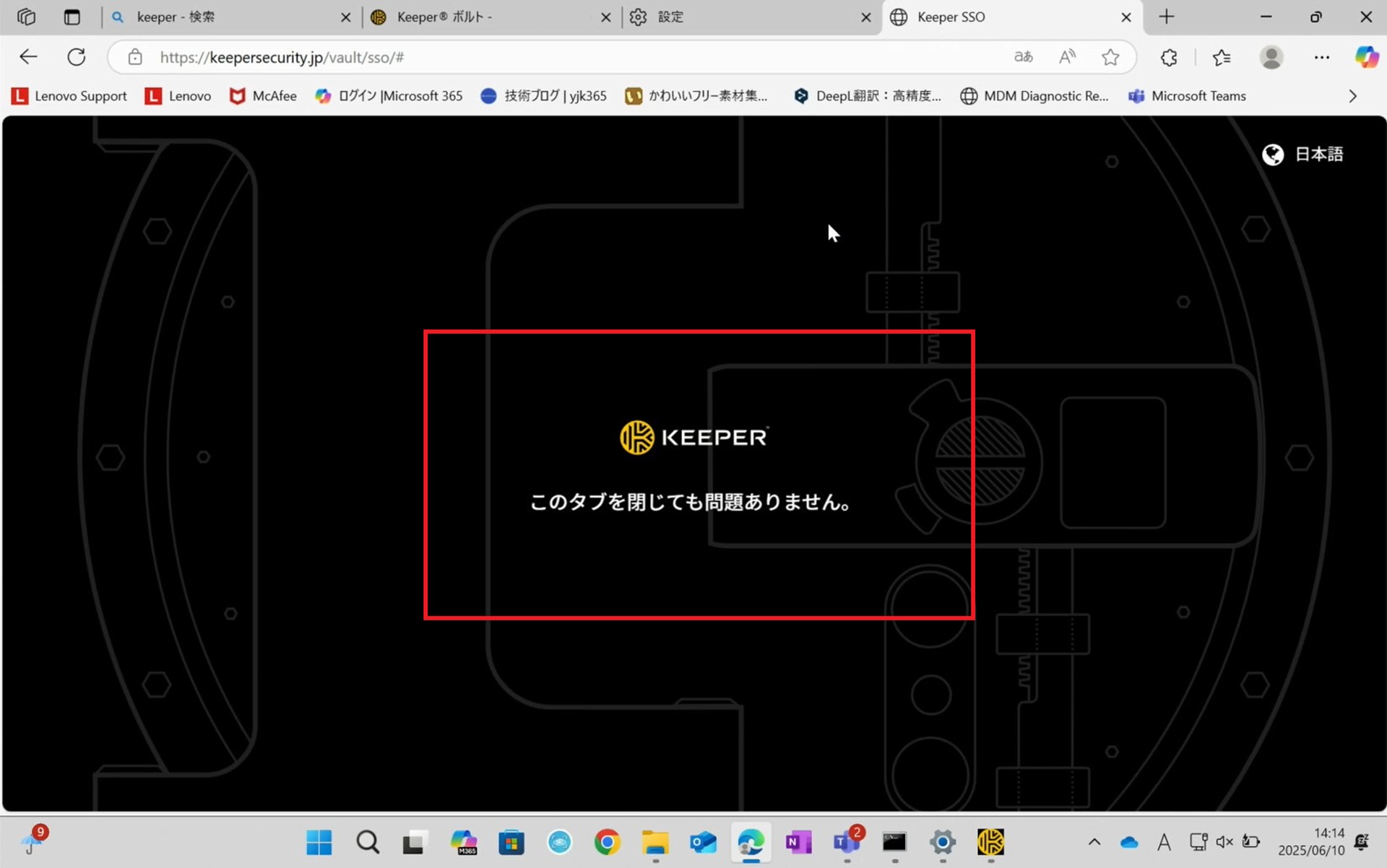Open Copilot in the Edge toolbar
Viewport: 1387px width, 868px height.
point(1367,57)
